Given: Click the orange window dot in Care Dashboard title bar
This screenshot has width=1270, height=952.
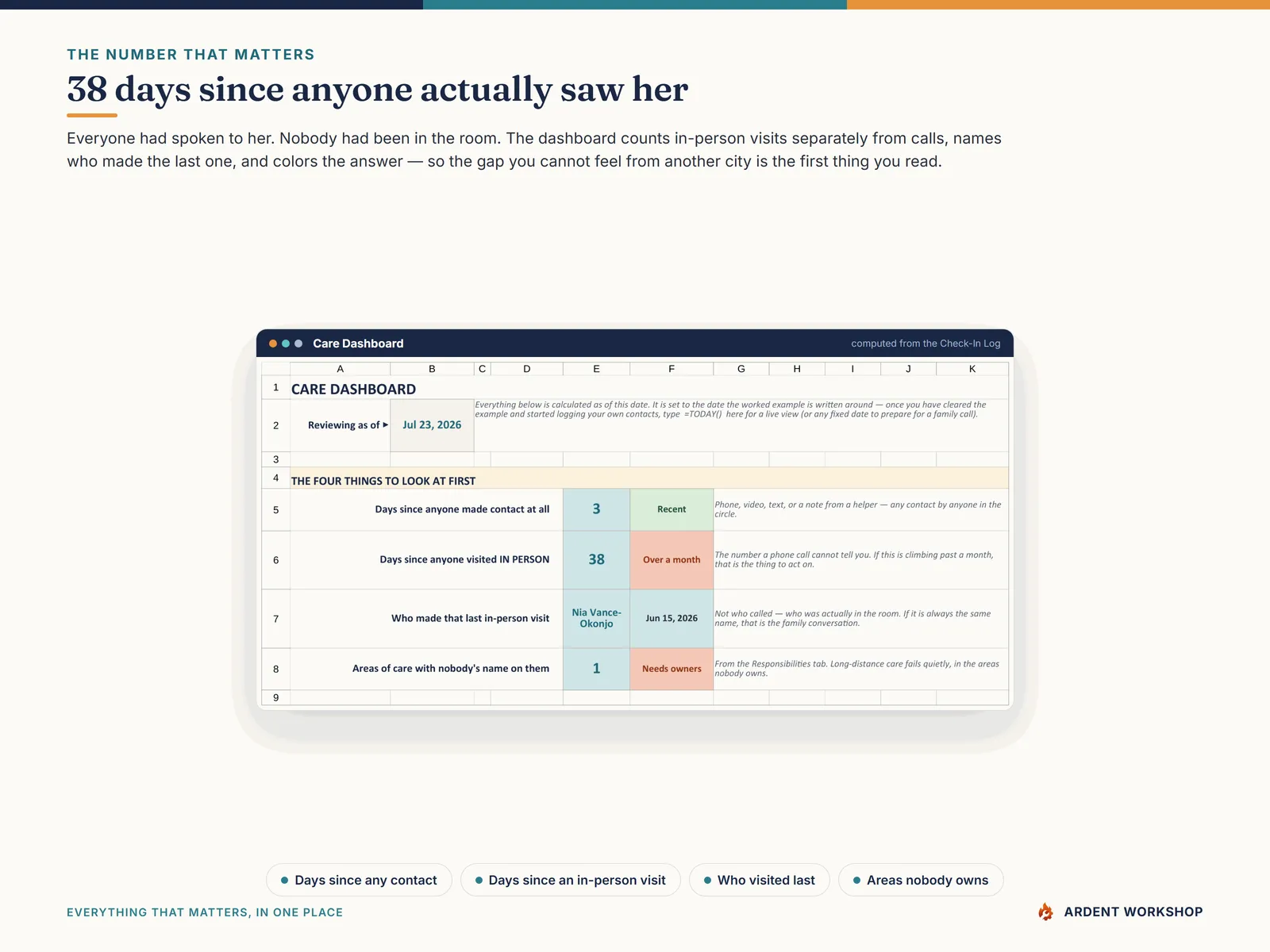Looking at the screenshot, I should [273, 344].
